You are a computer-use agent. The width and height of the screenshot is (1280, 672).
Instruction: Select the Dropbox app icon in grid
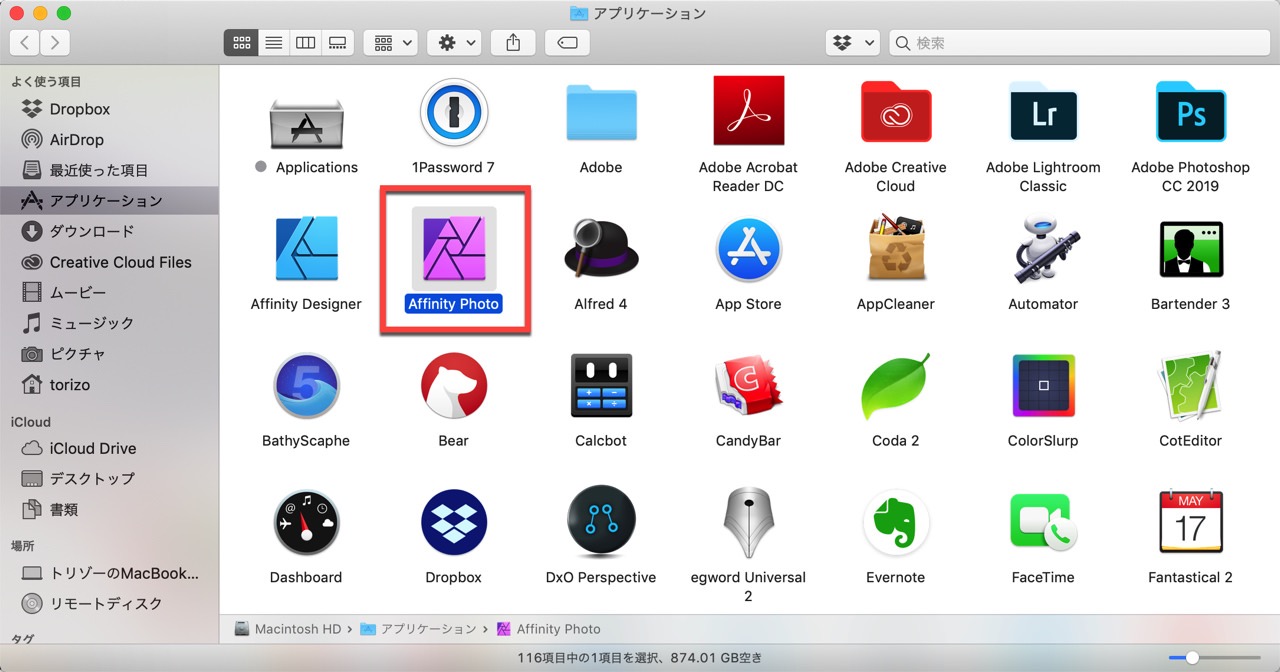[x=453, y=522]
